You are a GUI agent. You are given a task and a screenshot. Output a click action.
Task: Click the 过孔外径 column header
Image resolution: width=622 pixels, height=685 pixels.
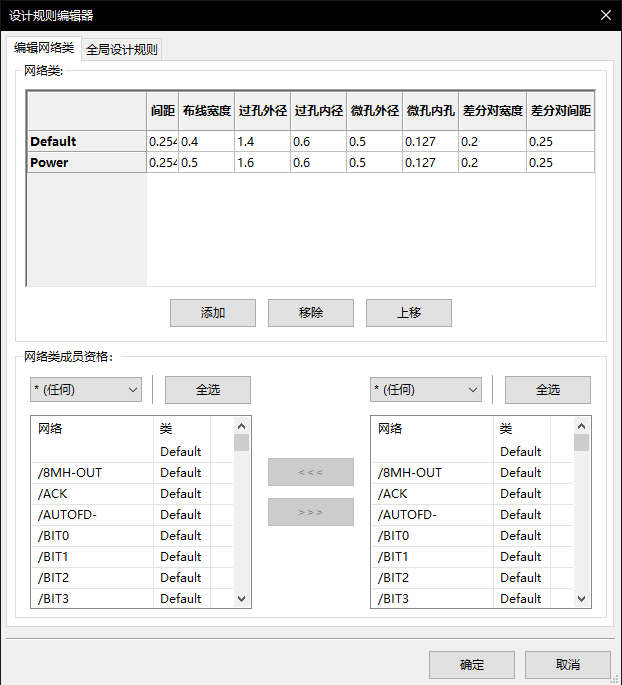(263, 111)
